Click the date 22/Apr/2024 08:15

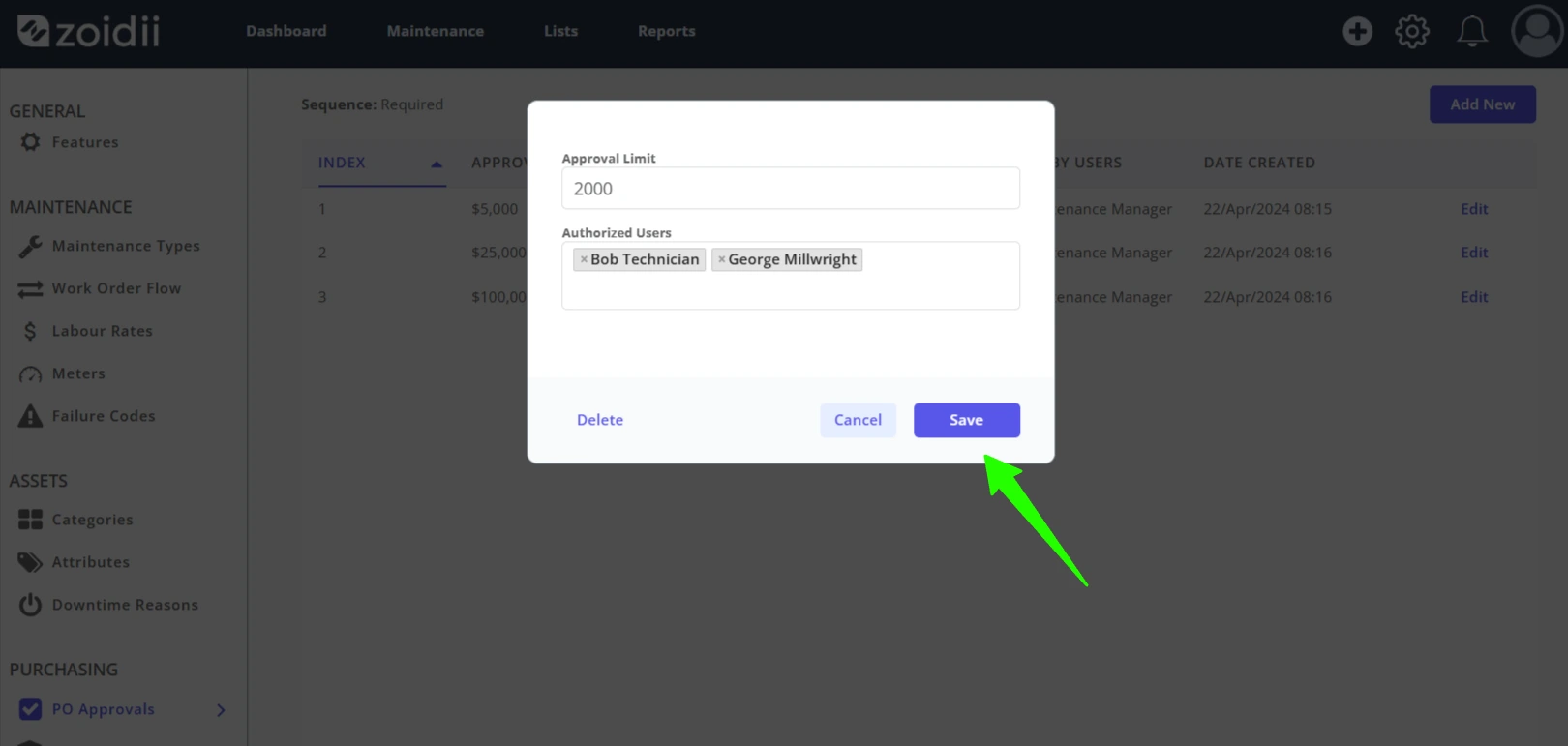click(x=1268, y=209)
